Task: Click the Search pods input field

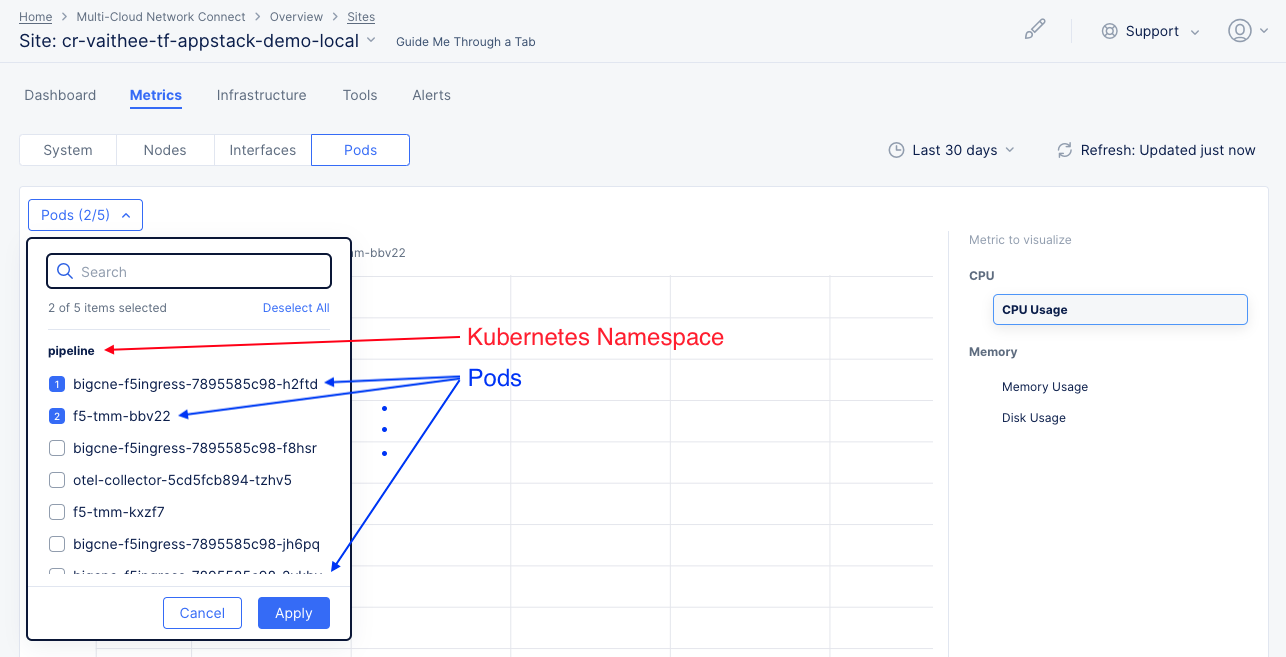Action: pos(188,271)
